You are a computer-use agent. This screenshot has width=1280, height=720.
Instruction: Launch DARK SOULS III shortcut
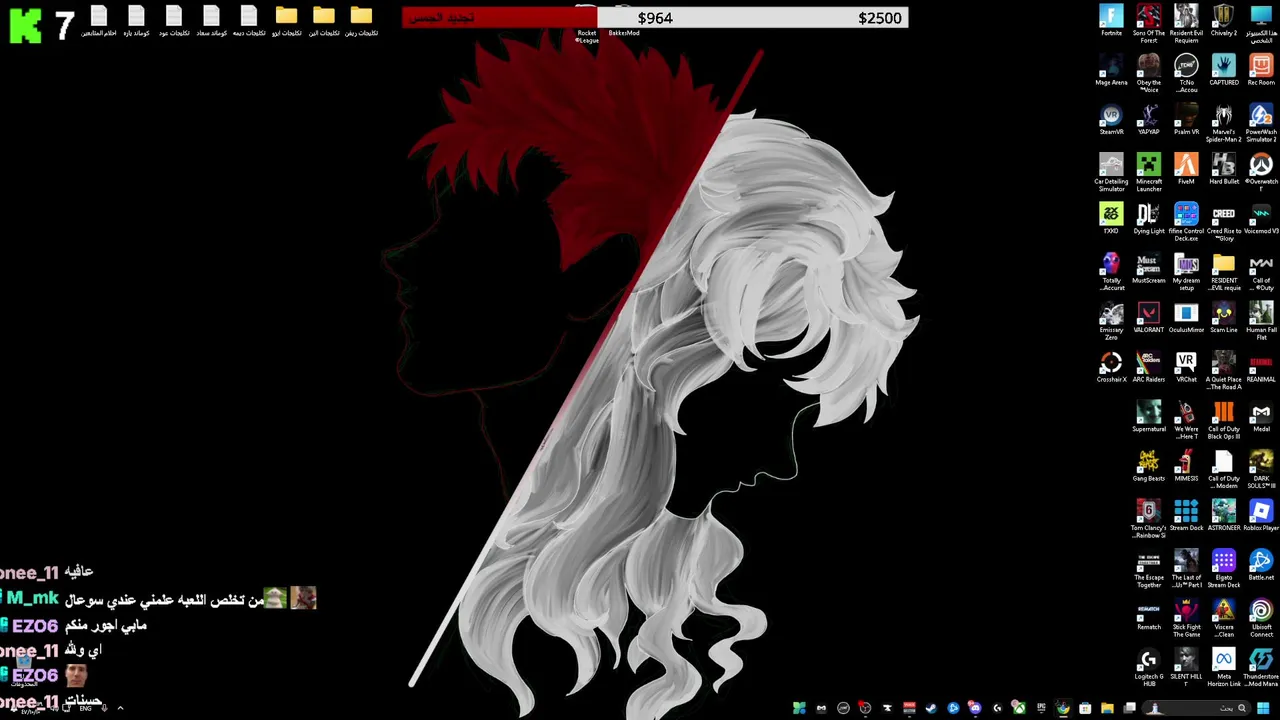(1261, 469)
